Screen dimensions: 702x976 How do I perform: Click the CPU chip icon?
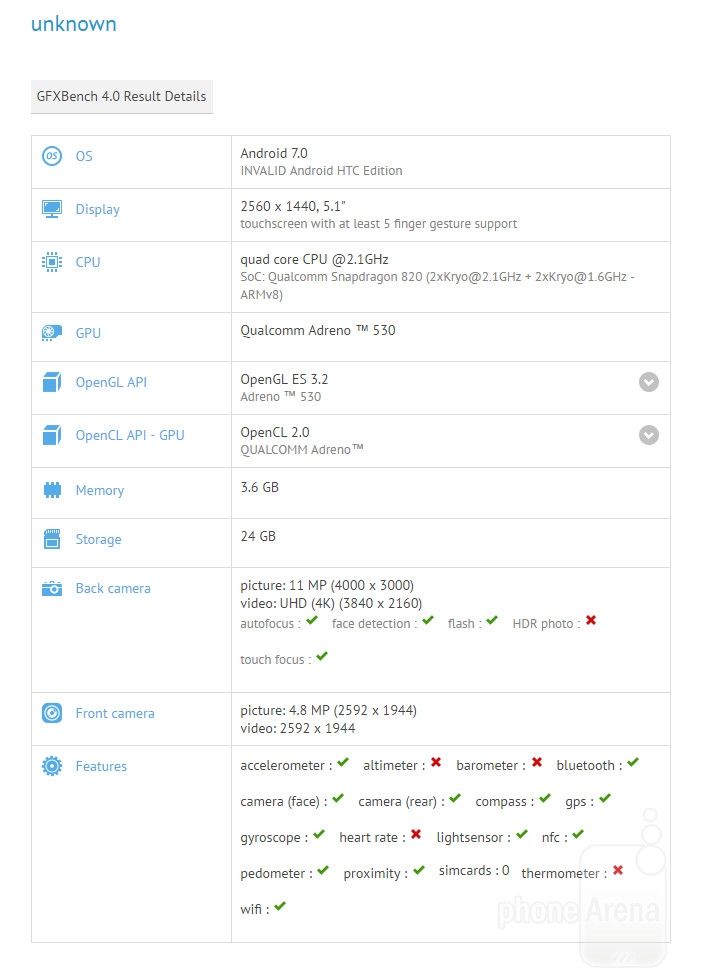click(x=52, y=262)
